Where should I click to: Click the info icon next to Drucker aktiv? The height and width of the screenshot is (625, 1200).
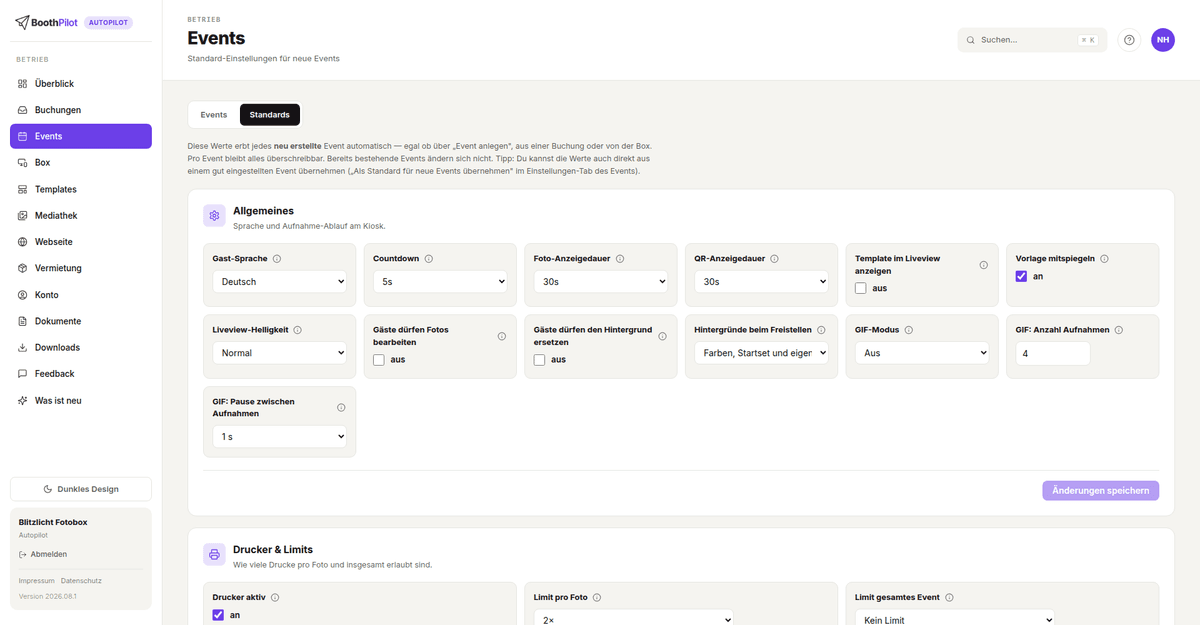click(275, 597)
